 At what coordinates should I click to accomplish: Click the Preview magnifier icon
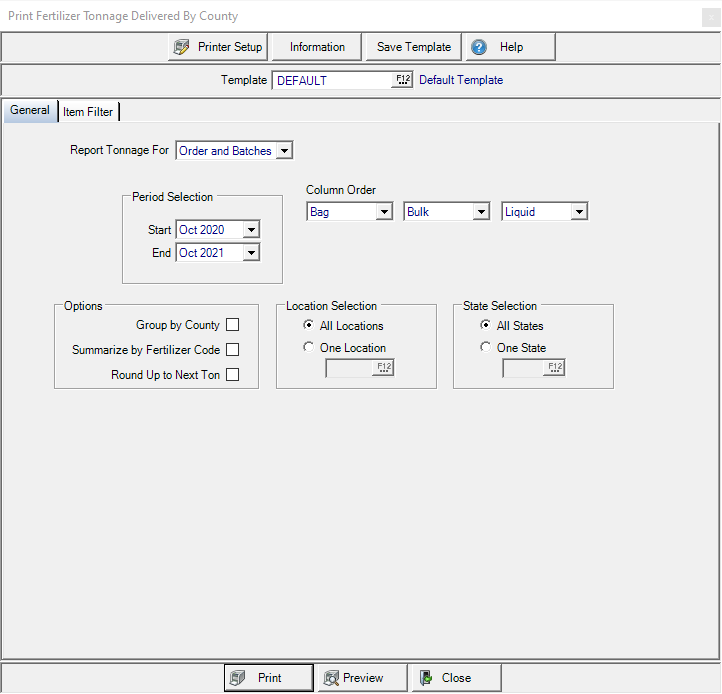330,678
